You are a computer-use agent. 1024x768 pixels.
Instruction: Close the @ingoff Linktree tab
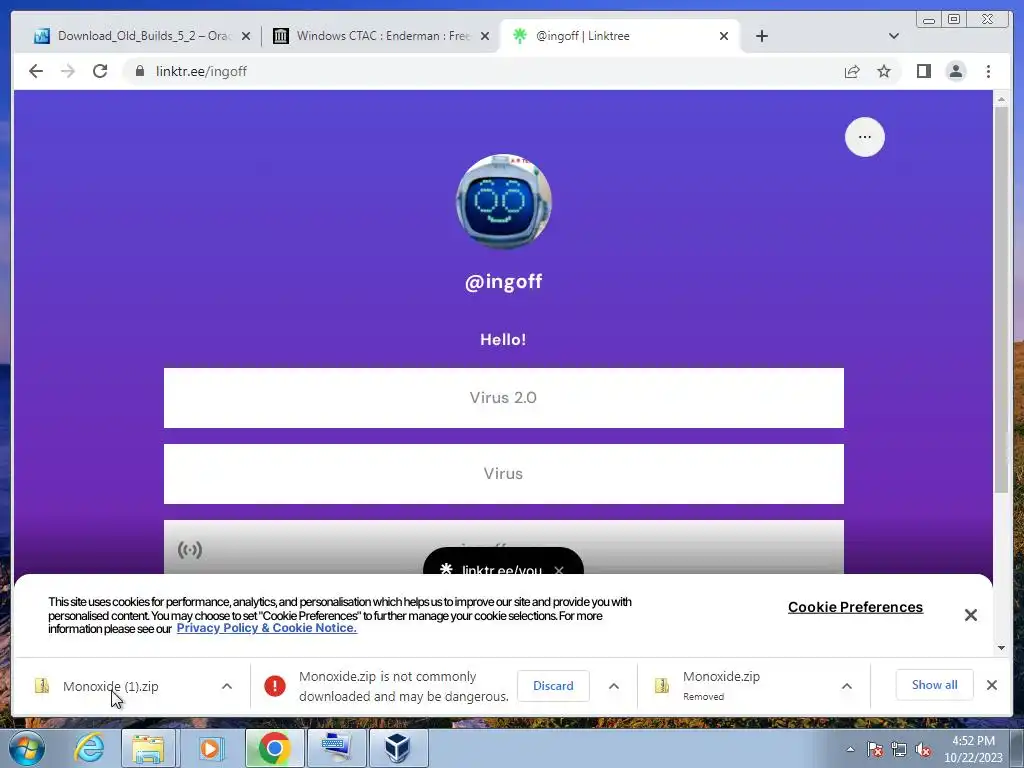[x=724, y=36]
